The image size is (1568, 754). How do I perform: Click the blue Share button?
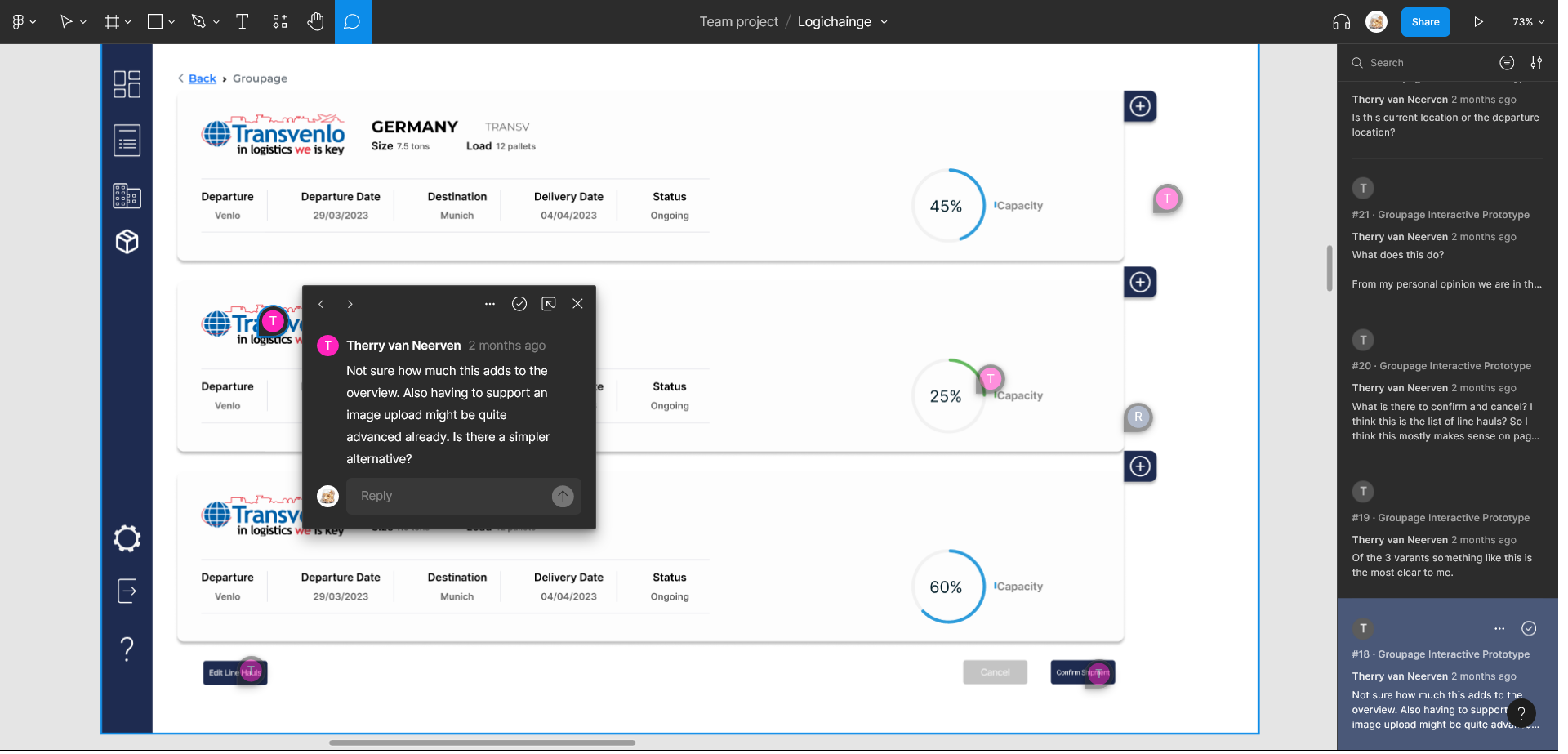(x=1425, y=22)
